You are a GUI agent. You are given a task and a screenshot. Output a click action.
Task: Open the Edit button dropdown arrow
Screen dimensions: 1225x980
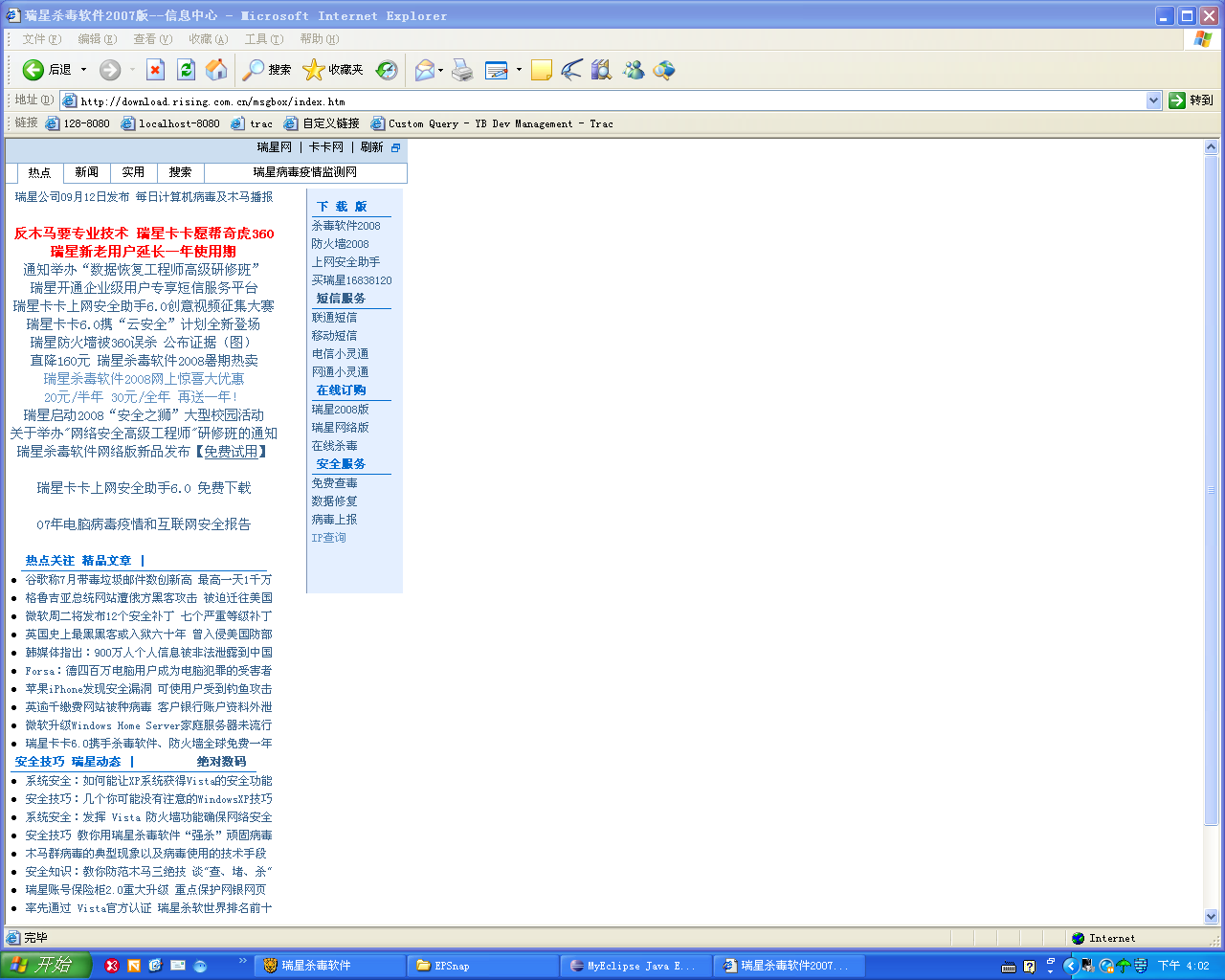point(519,70)
